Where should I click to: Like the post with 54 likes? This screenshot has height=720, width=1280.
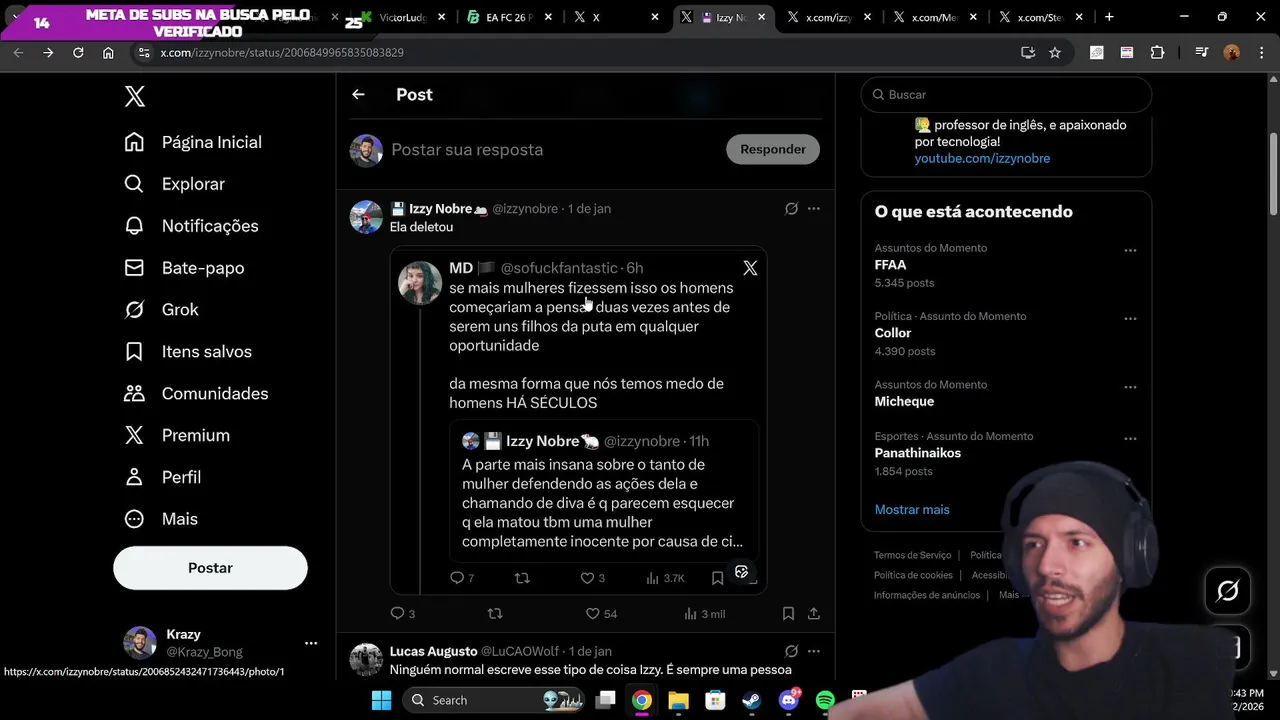601,613
